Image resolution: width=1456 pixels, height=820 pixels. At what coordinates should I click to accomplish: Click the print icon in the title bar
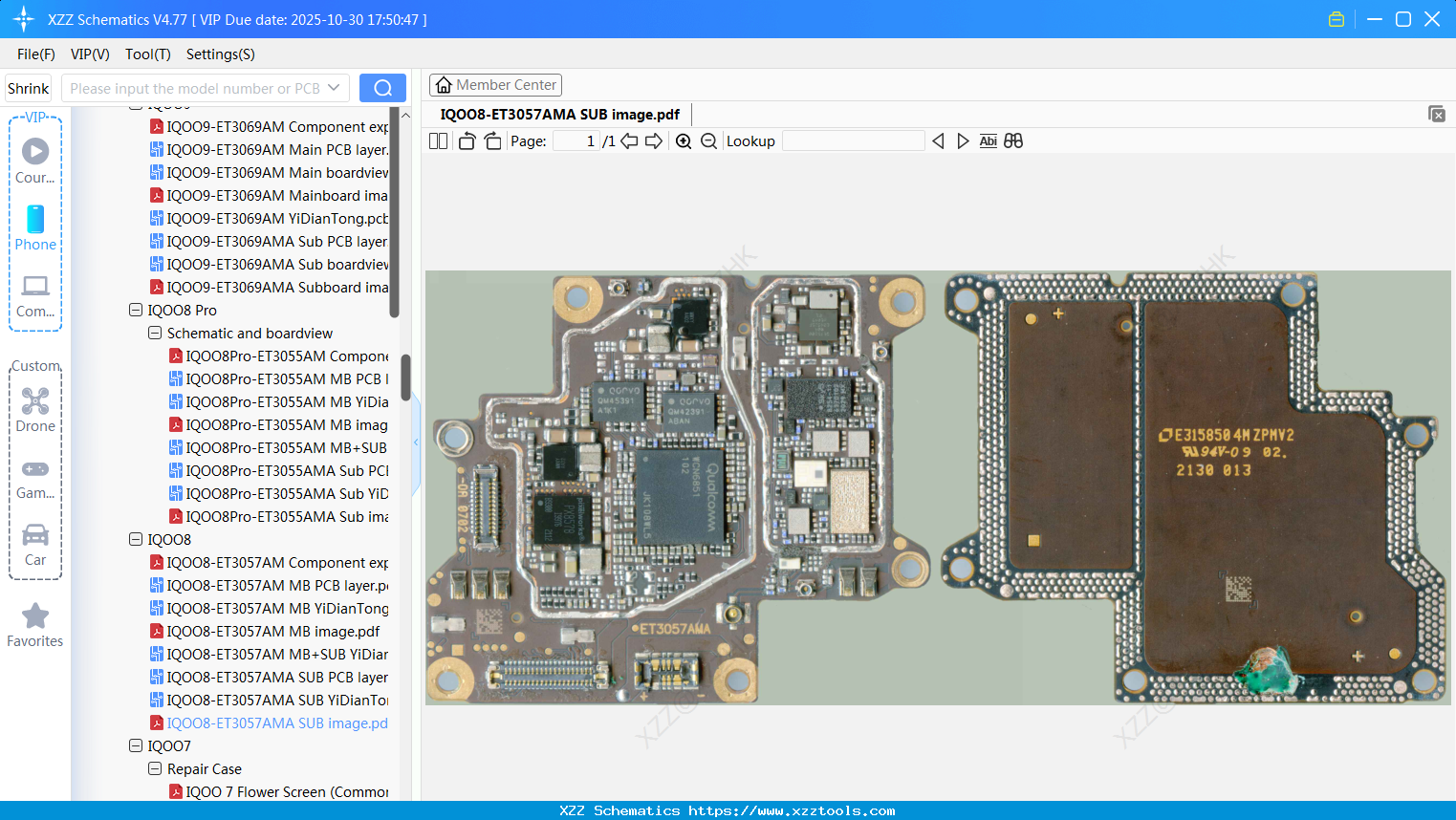(1336, 18)
